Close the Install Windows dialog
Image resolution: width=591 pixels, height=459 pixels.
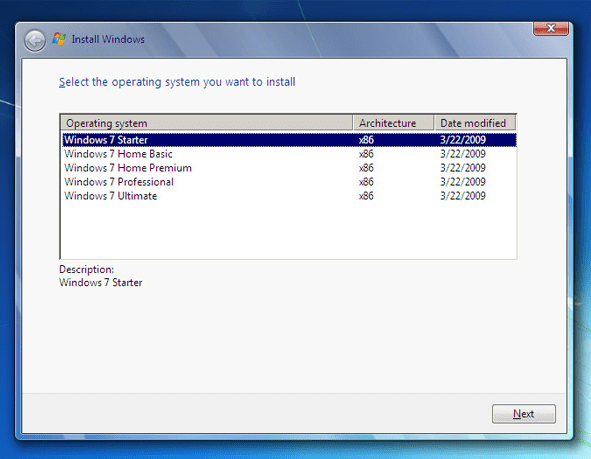coord(551,29)
